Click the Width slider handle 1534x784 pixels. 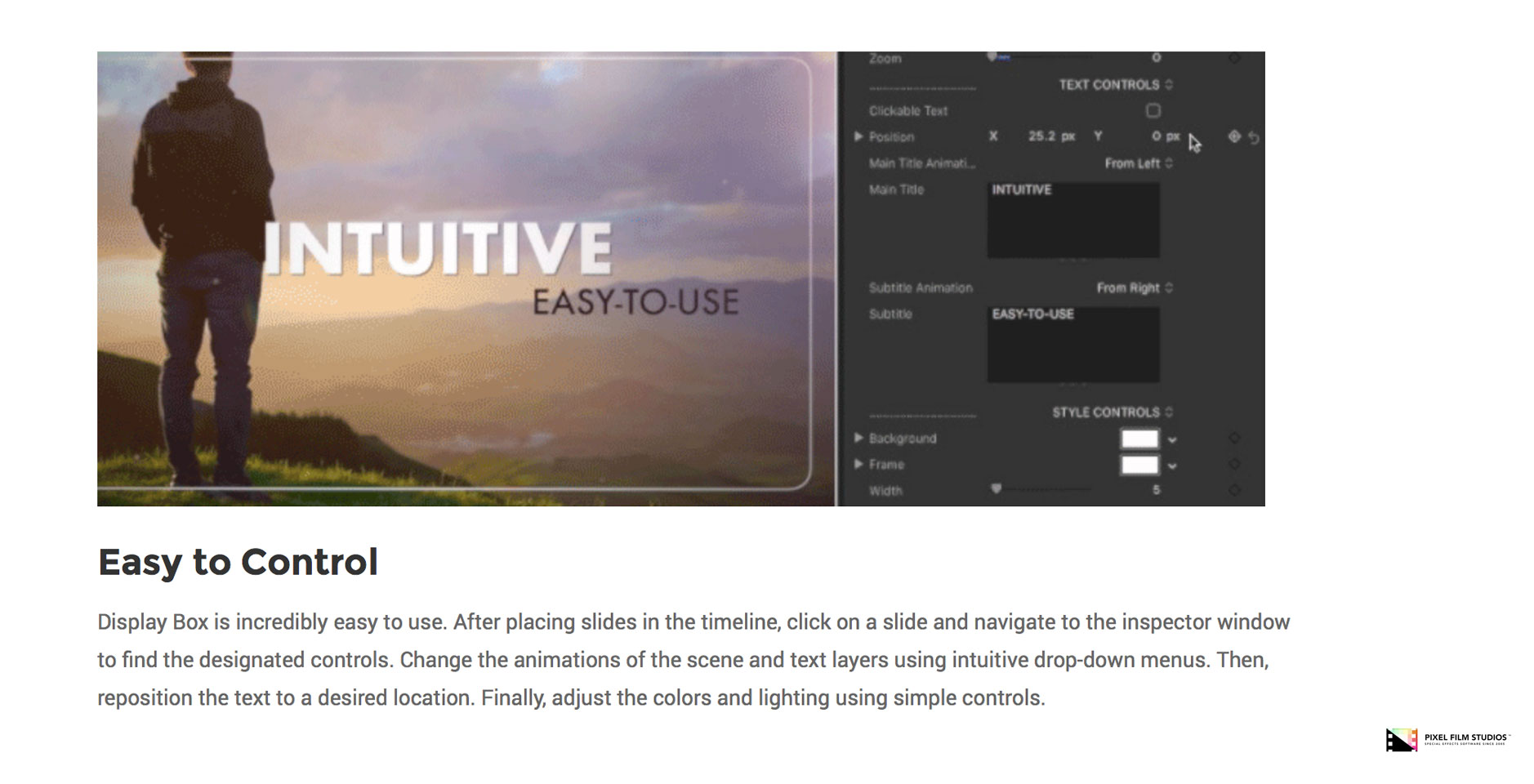[x=996, y=488]
